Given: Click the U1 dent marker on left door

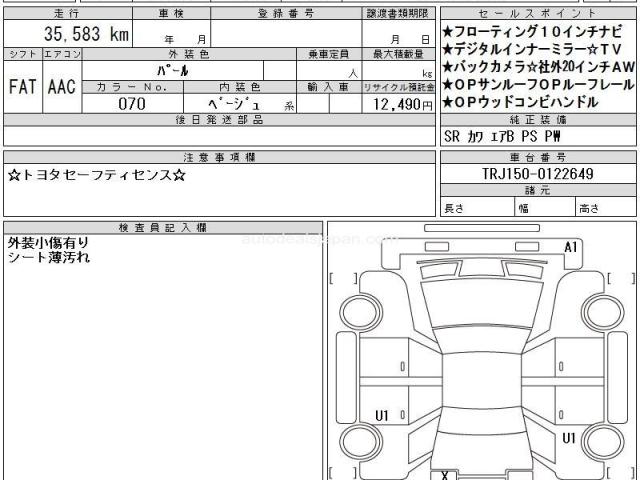Looking at the screenshot, I should (x=382, y=414).
